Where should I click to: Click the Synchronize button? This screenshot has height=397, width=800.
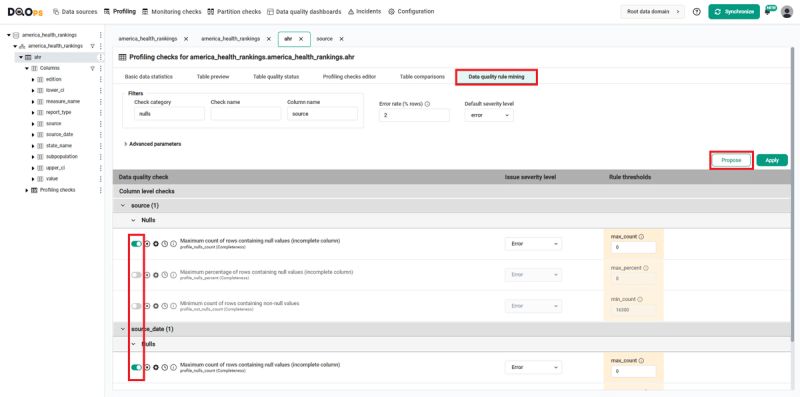tap(734, 12)
